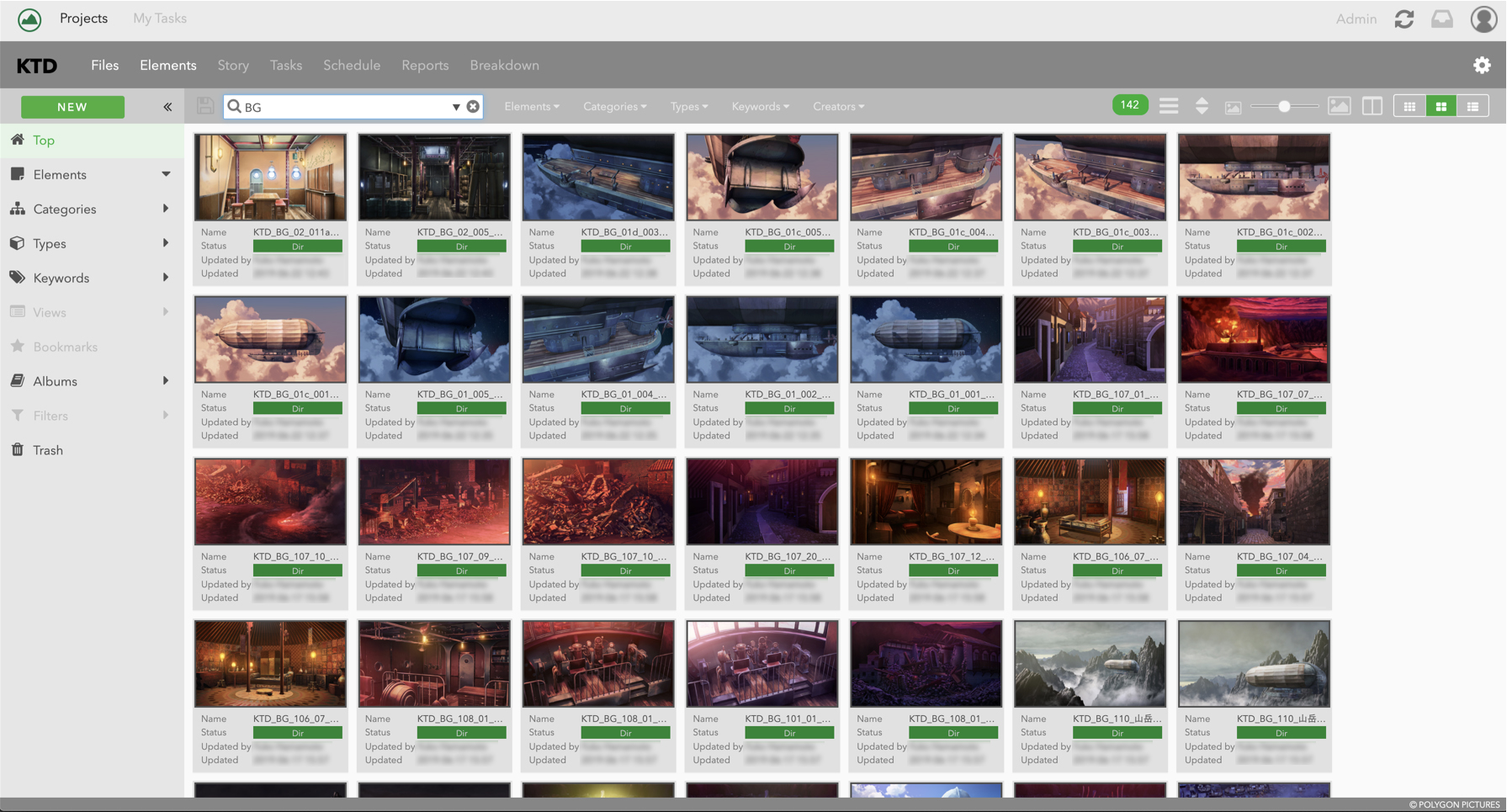The image size is (1507, 812).
Task: Click the green mountain app logo
Action: coord(29,19)
